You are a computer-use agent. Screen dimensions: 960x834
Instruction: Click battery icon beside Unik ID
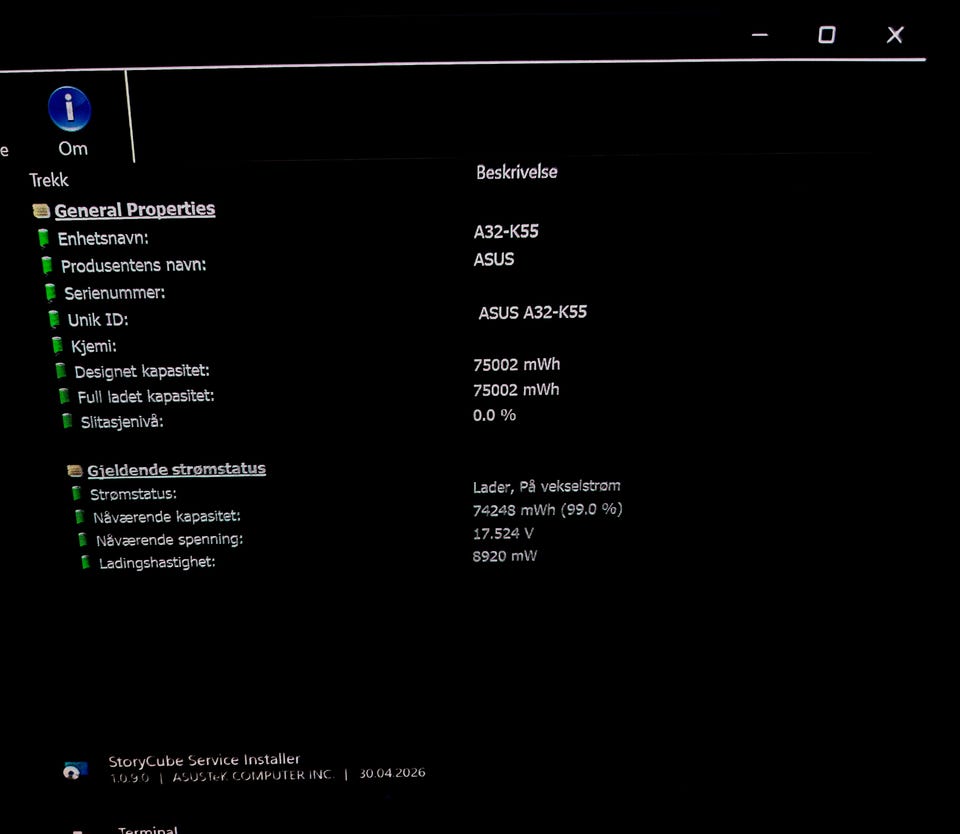(54, 319)
